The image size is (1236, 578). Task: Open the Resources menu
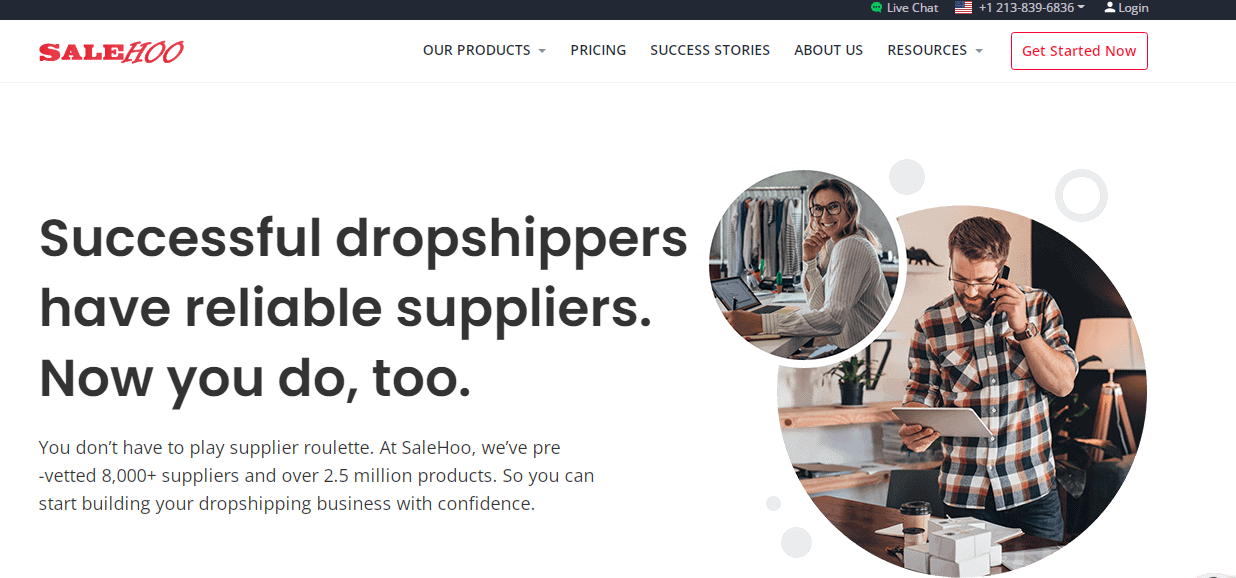point(927,50)
